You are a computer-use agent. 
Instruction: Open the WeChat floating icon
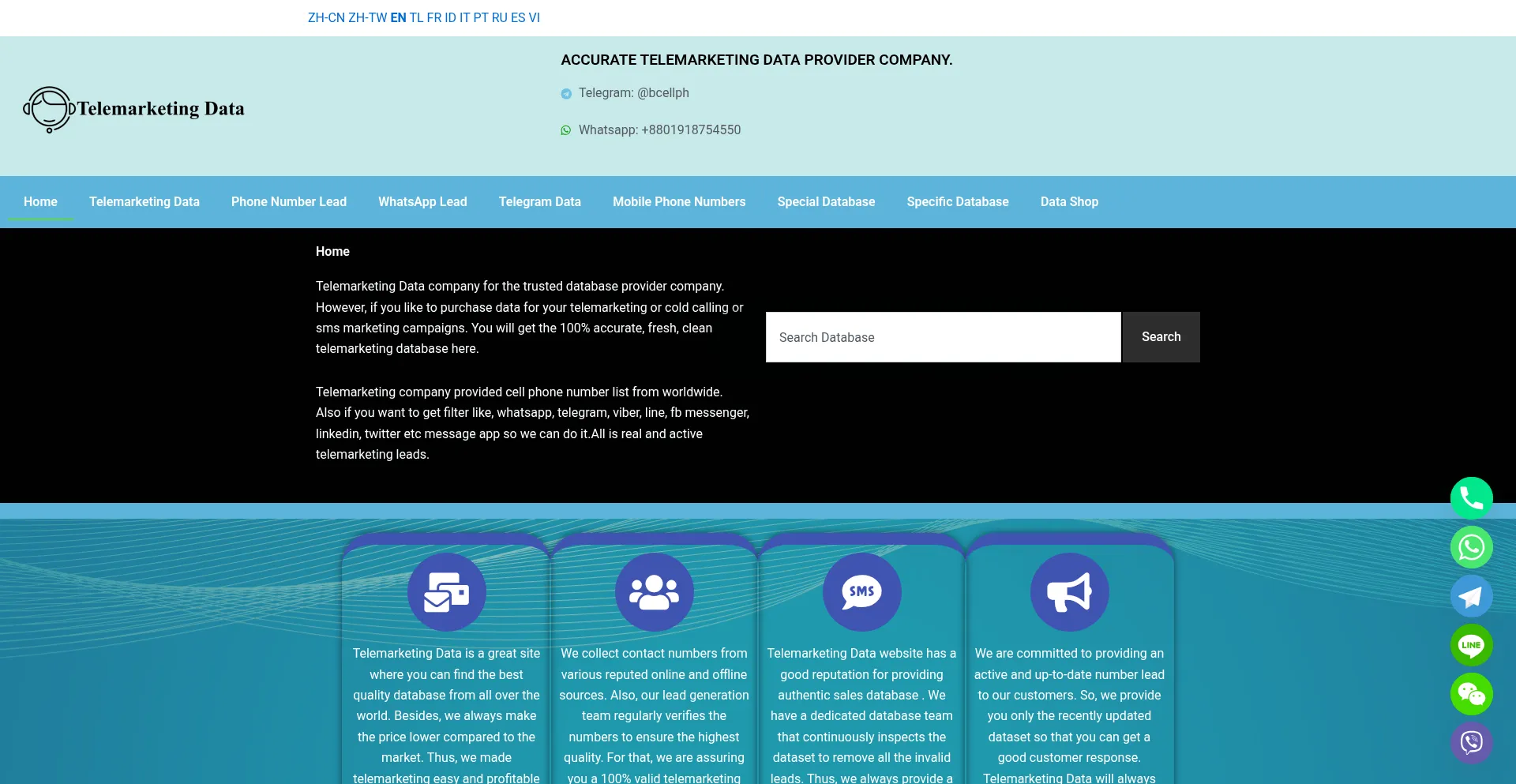coord(1471,694)
